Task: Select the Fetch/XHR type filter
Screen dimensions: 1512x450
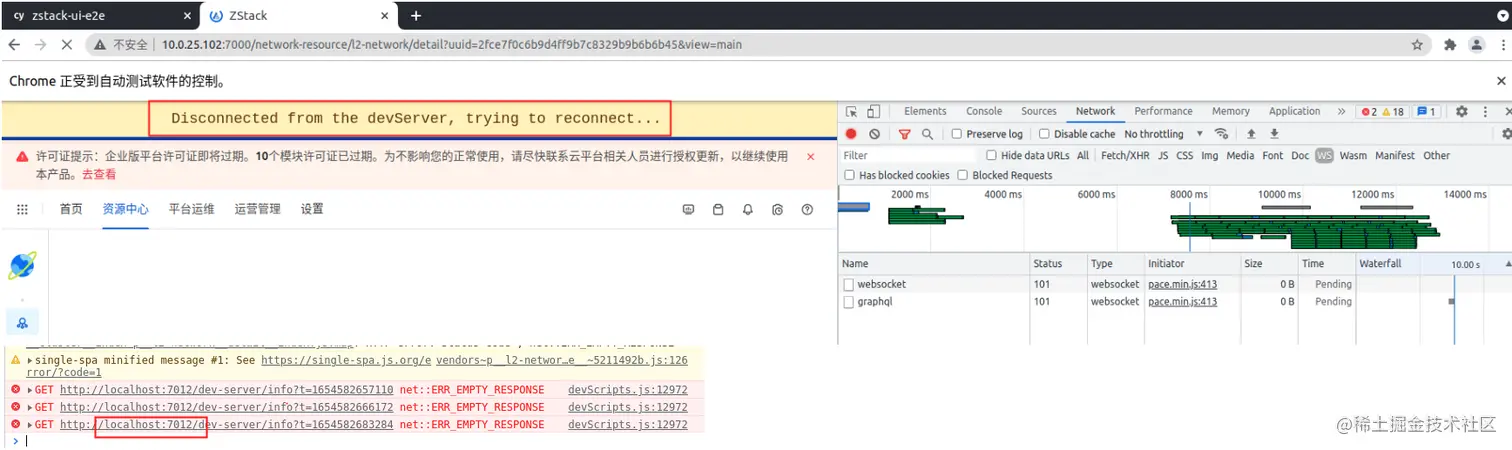Action: pyautogui.click(x=1125, y=155)
